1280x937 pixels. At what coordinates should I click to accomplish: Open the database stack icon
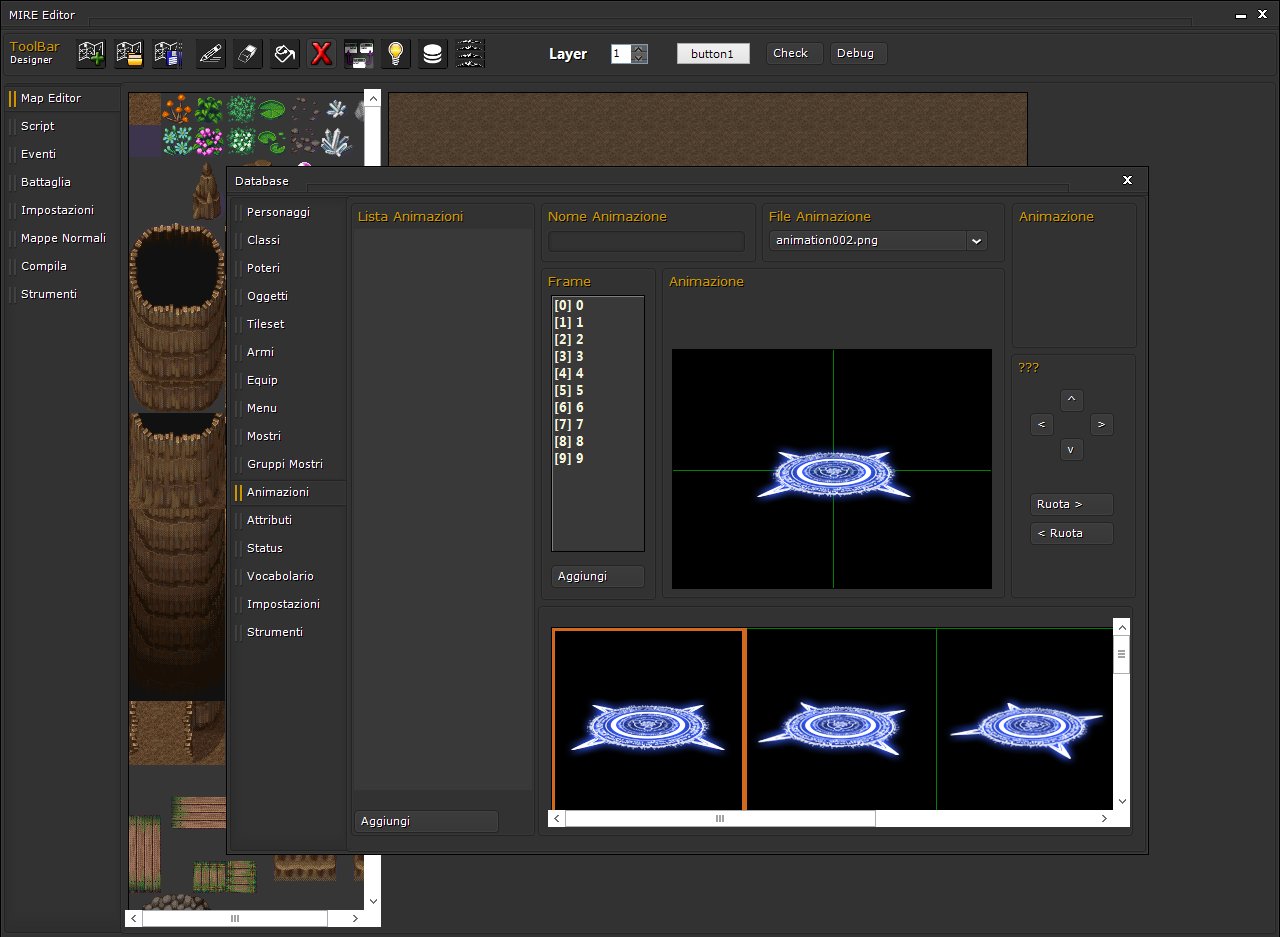coord(432,54)
